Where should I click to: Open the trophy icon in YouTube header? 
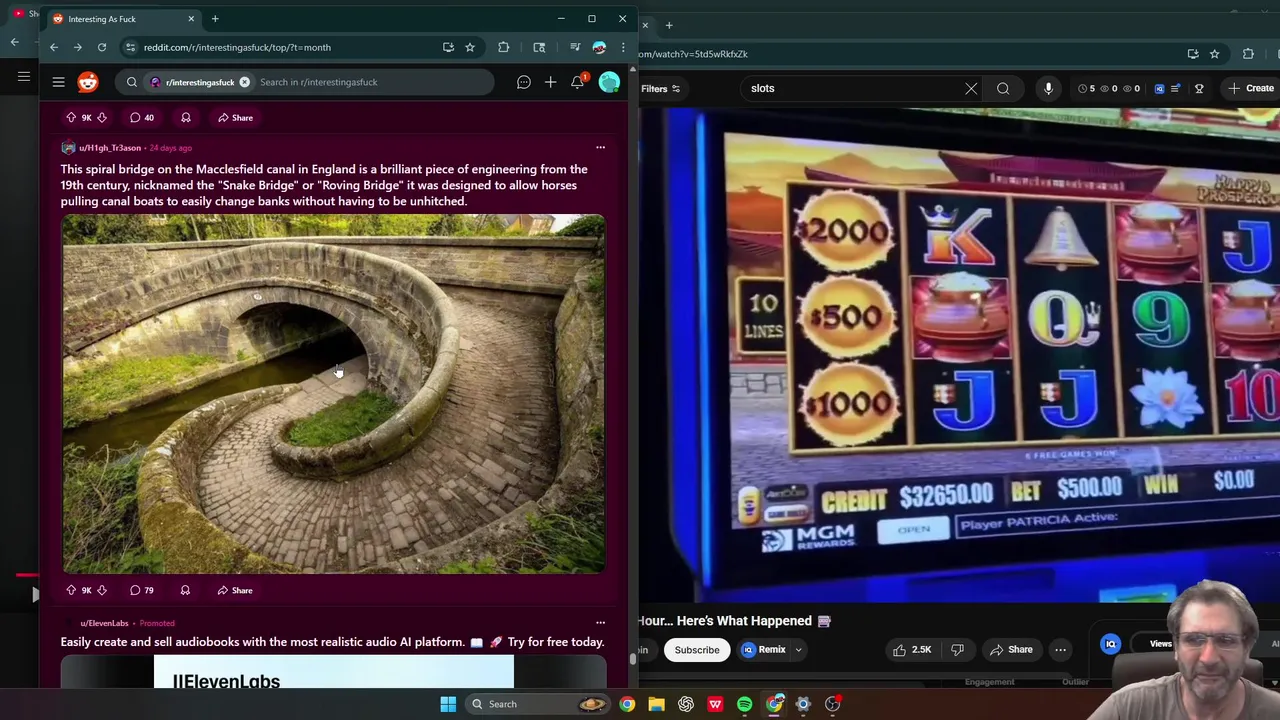(1199, 88)
